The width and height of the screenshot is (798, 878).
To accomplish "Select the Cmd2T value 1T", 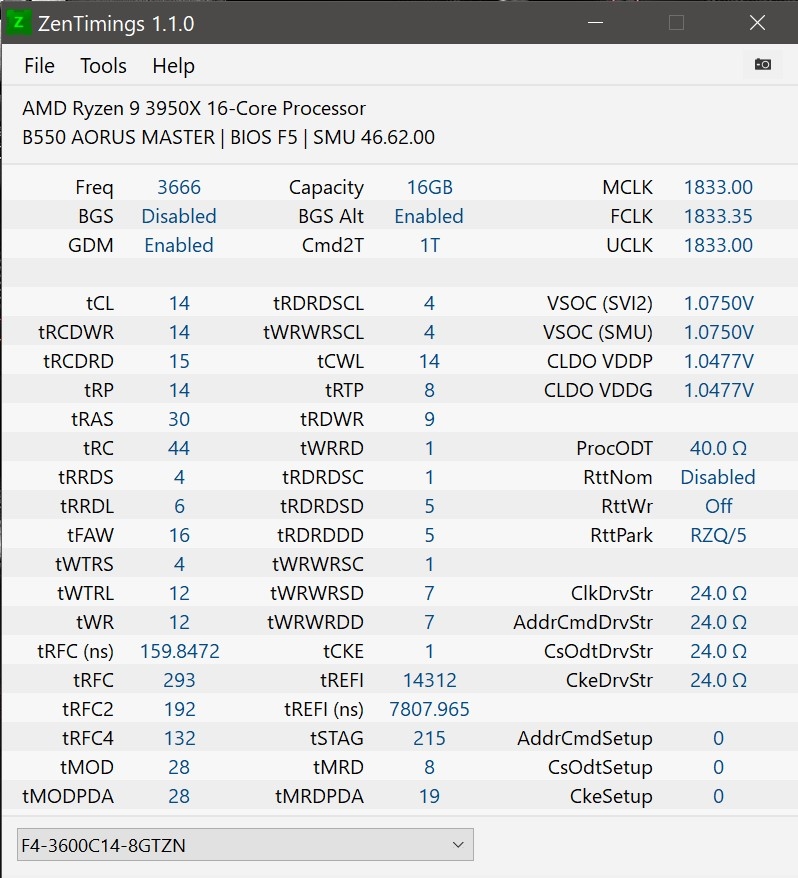I will click(x=429, y=246).
